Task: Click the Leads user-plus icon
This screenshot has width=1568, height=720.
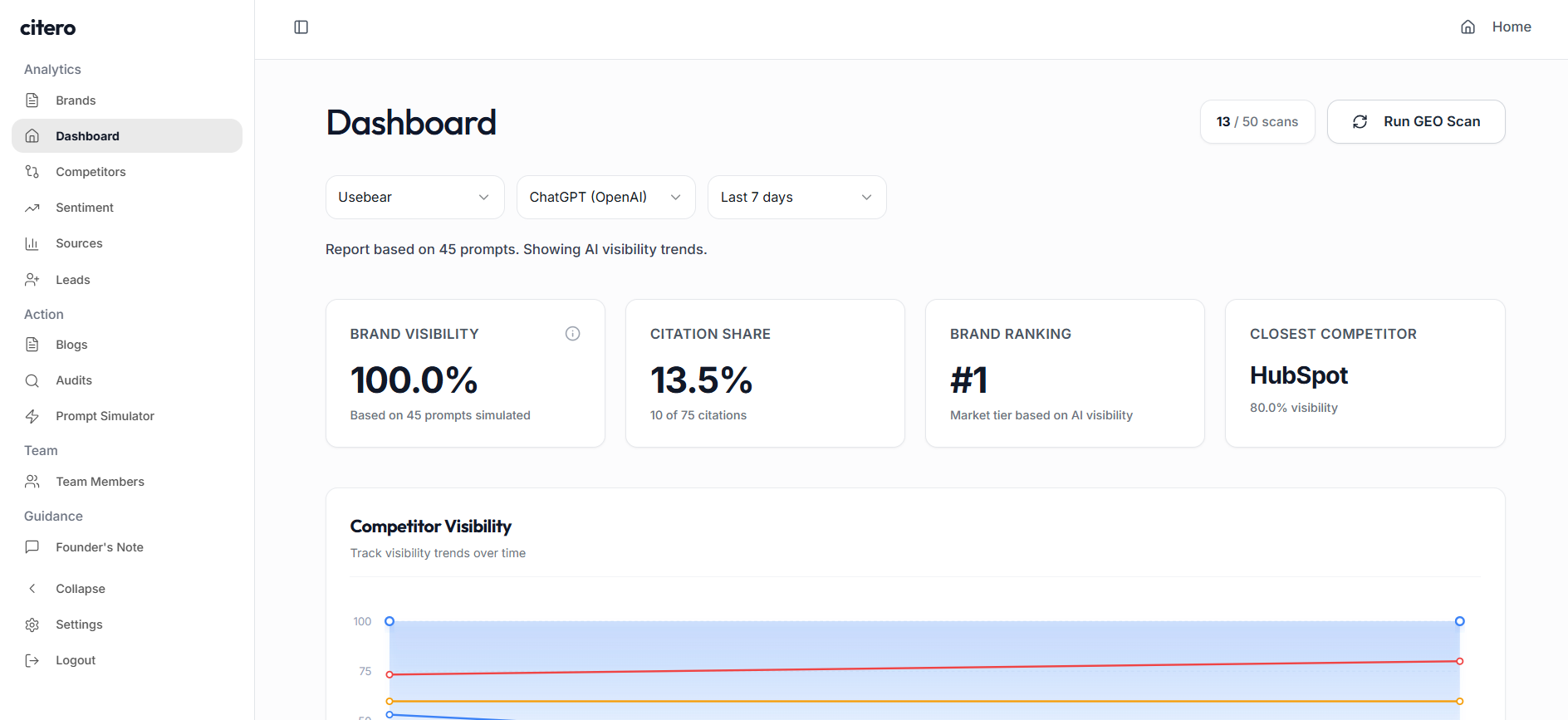Action: 32,280
